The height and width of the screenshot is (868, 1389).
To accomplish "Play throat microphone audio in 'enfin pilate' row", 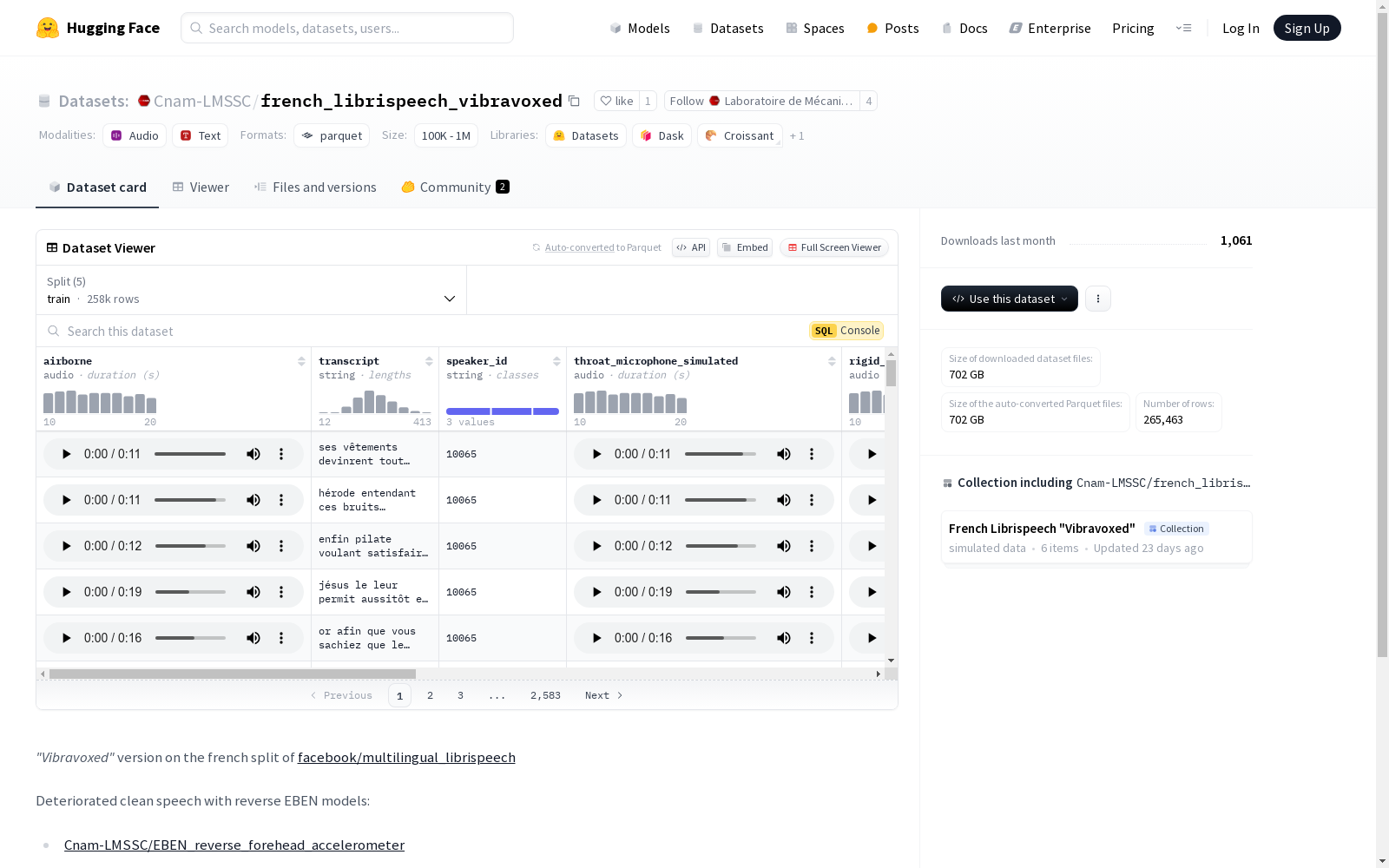I will point(596,546).
